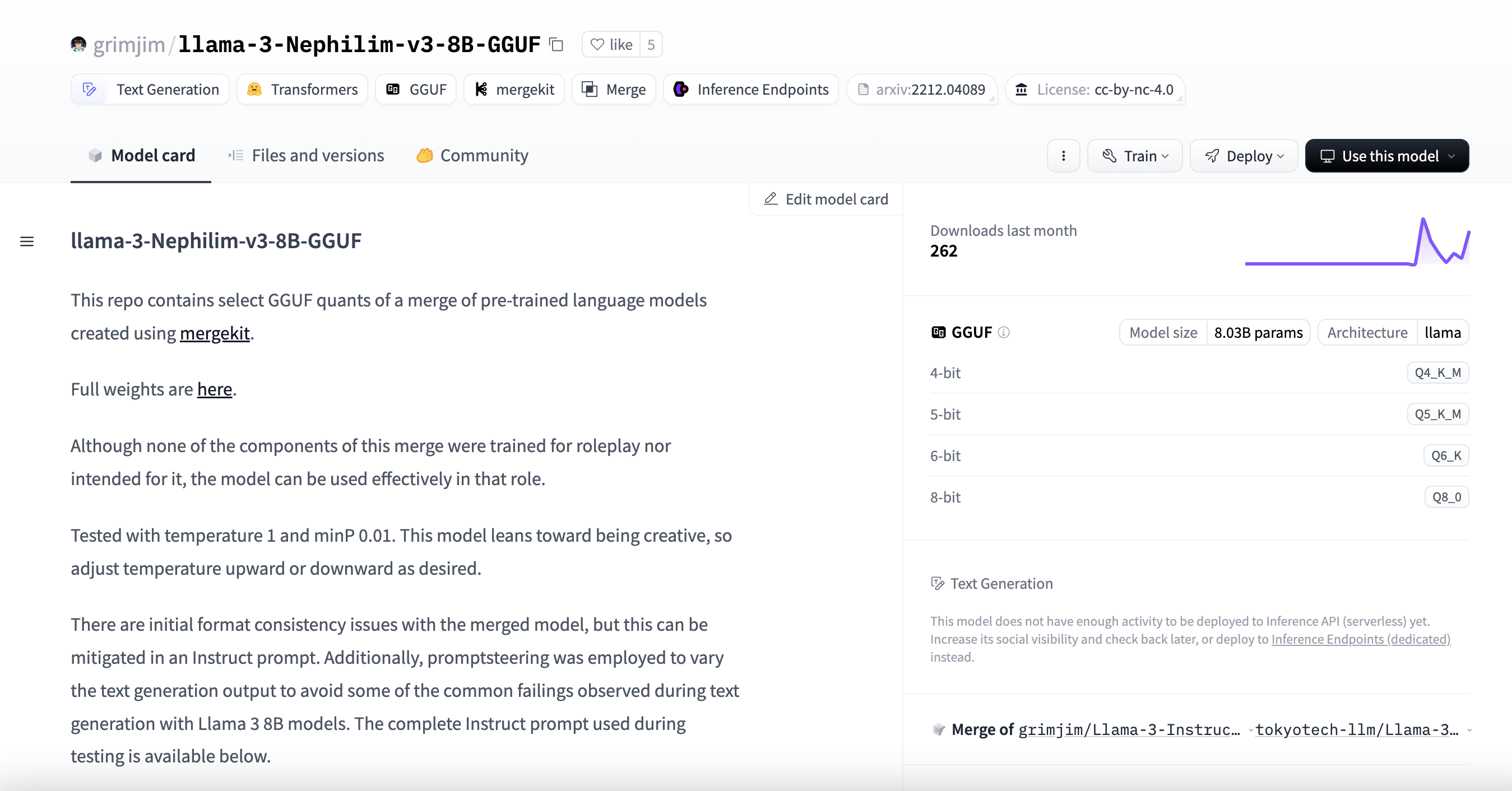Click llama-3-Nephilim-v3-8B-GGUF repo title

coord(359,45)
